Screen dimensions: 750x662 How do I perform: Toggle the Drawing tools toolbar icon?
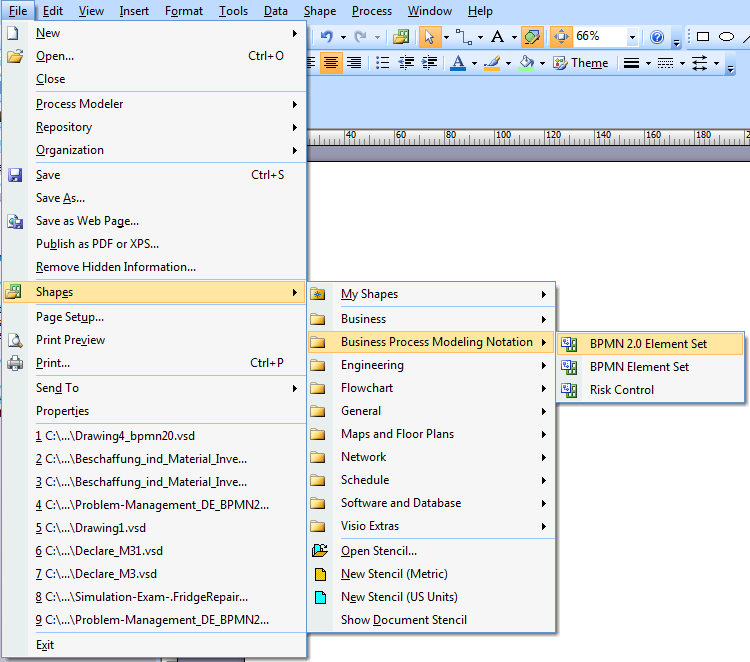pyautogui.click(x=532, y=37)
